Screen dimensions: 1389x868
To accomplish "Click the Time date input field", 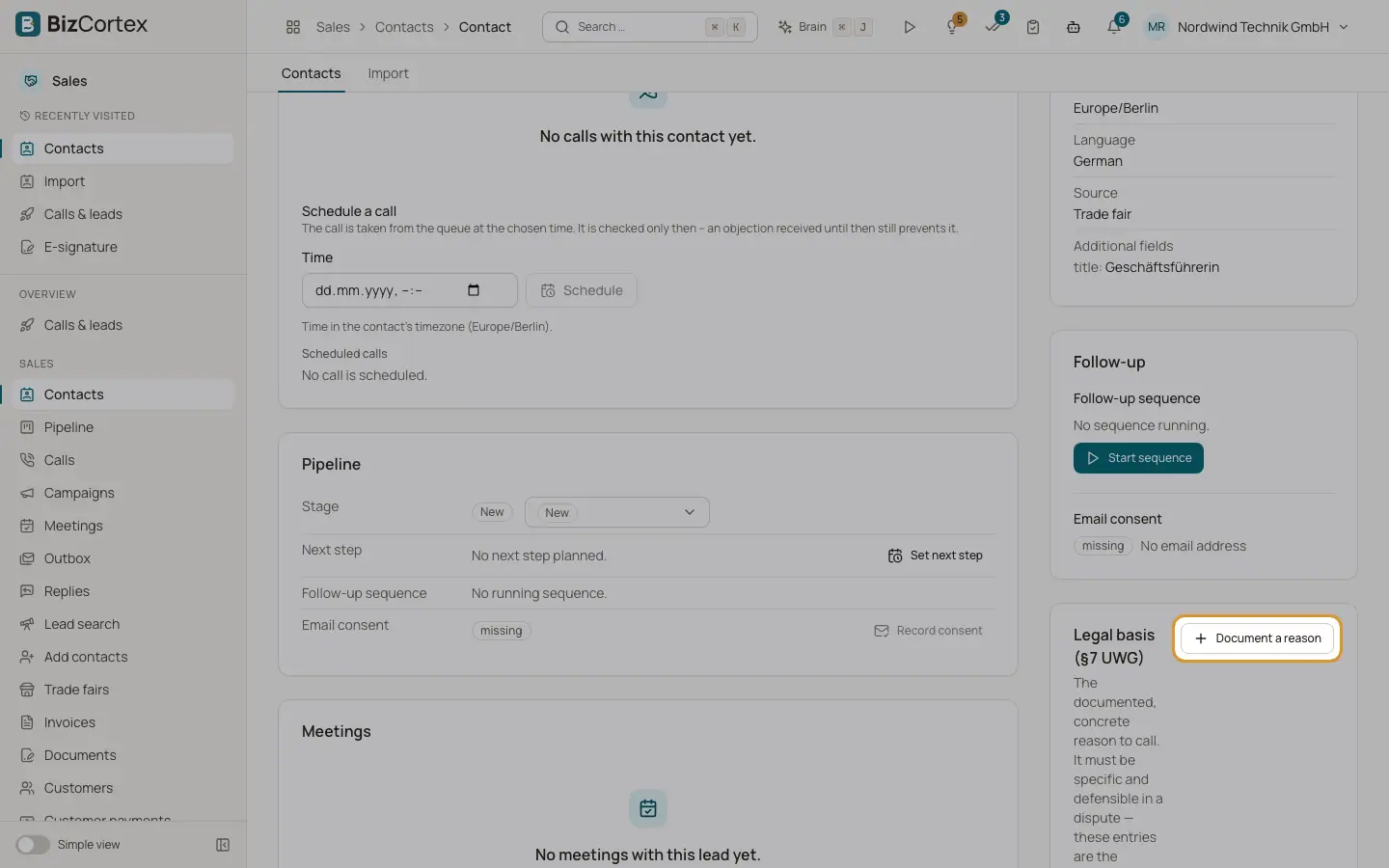I will [x=409, y=290].
